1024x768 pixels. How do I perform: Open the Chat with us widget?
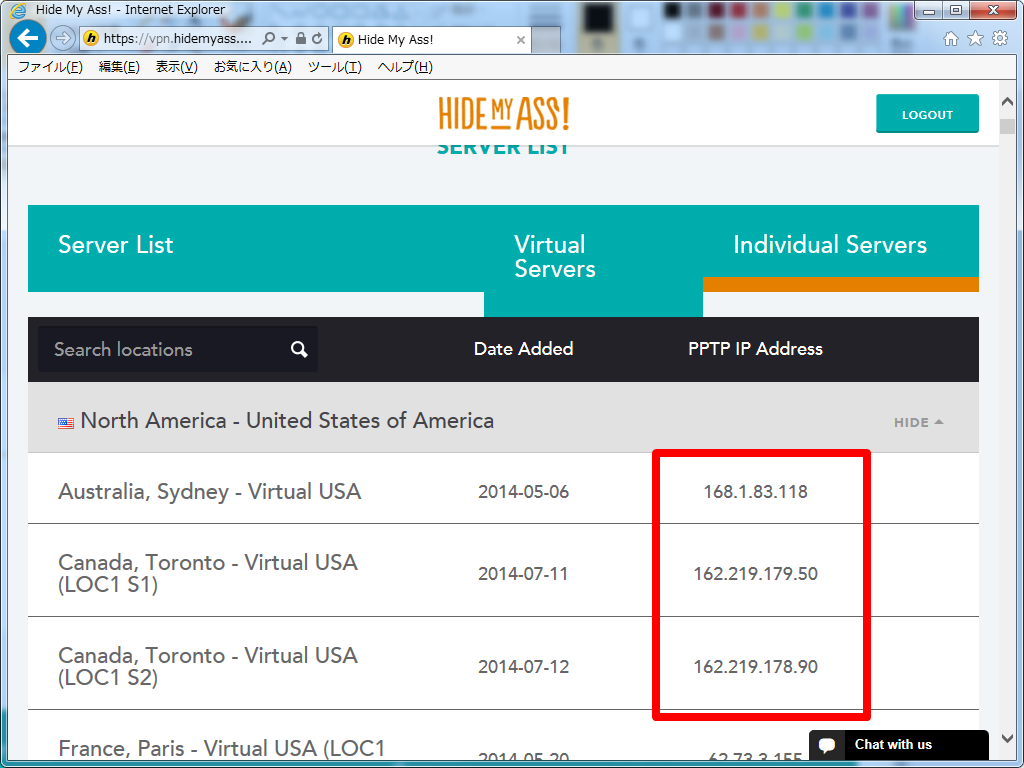click(899, 745)
